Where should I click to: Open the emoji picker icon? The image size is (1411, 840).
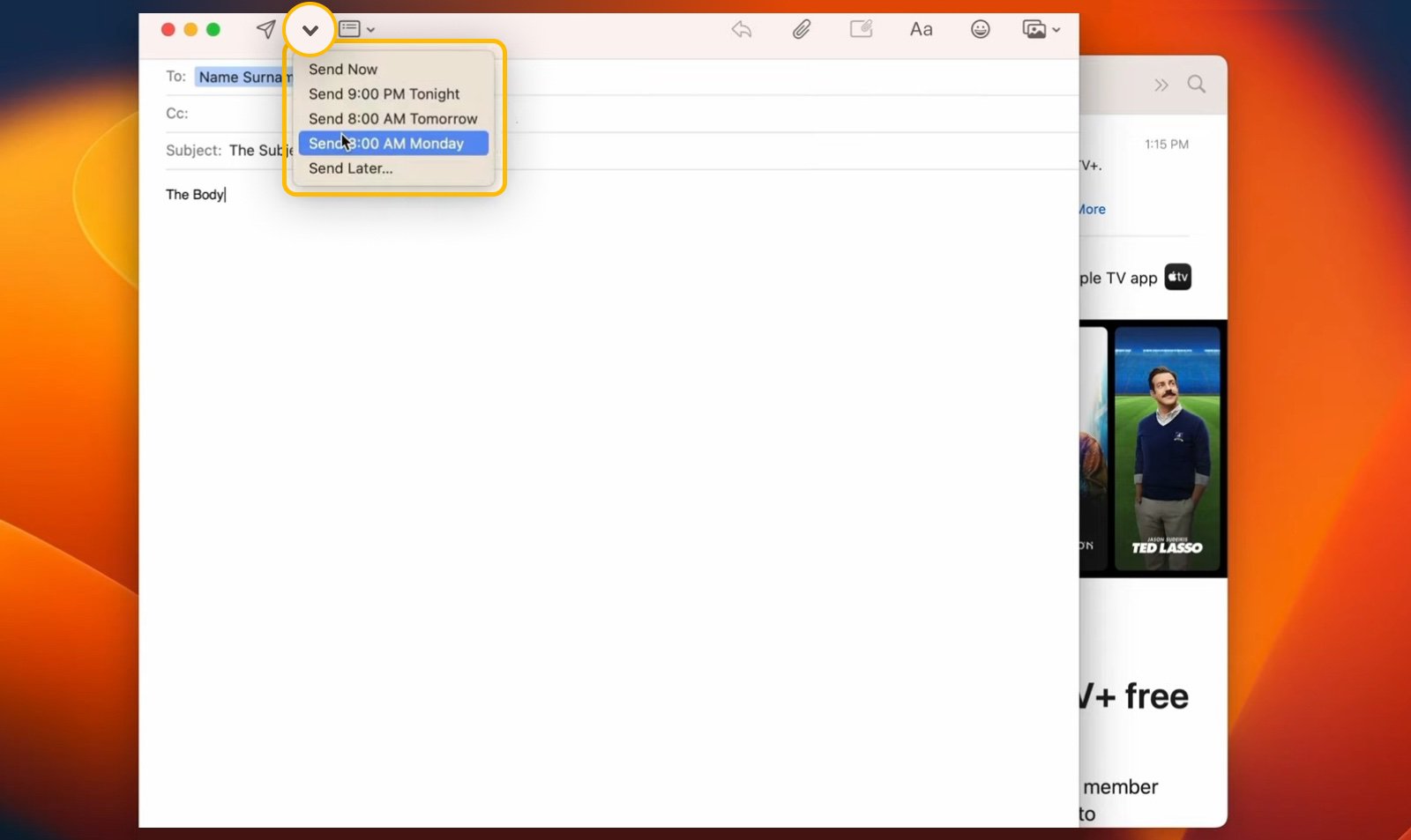(980, 29)
